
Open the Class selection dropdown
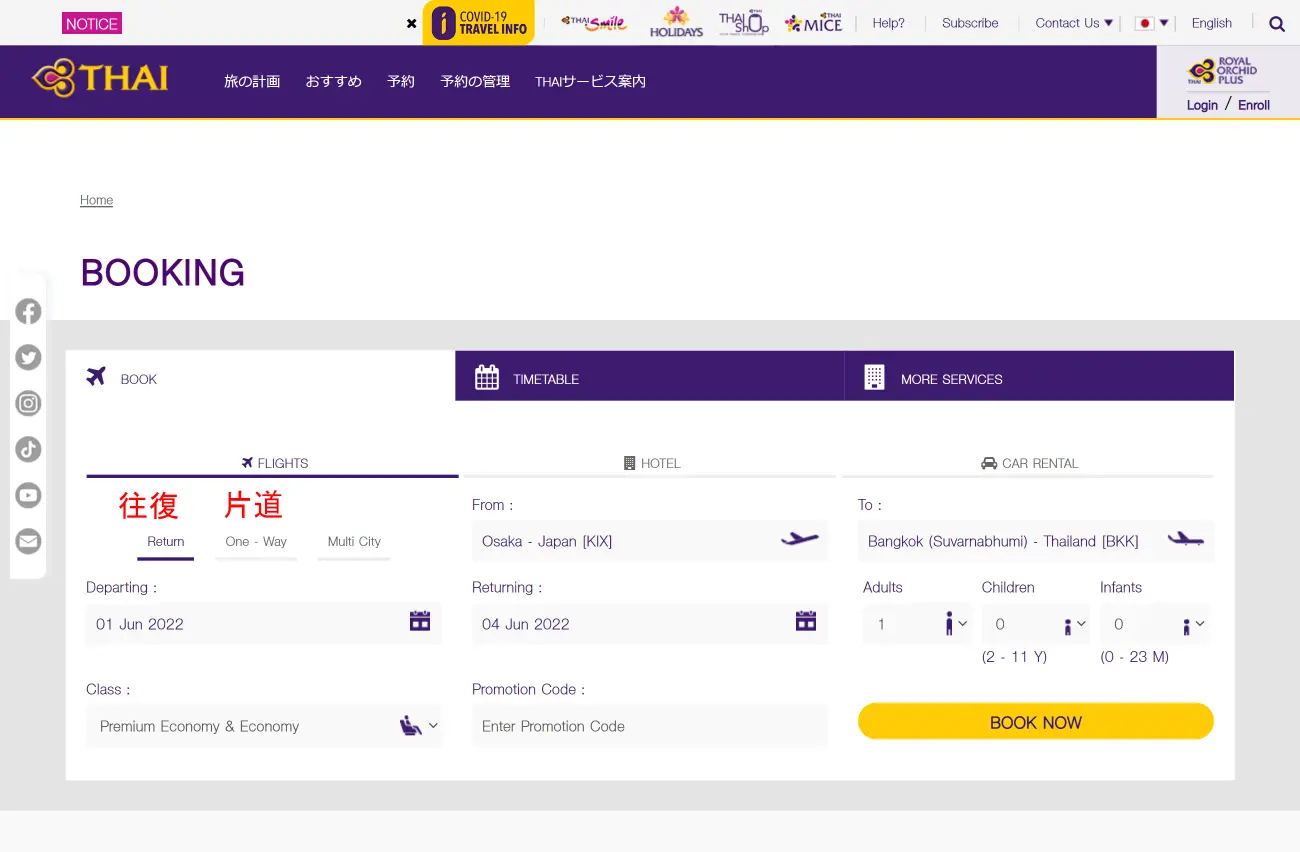click(264, 726)
